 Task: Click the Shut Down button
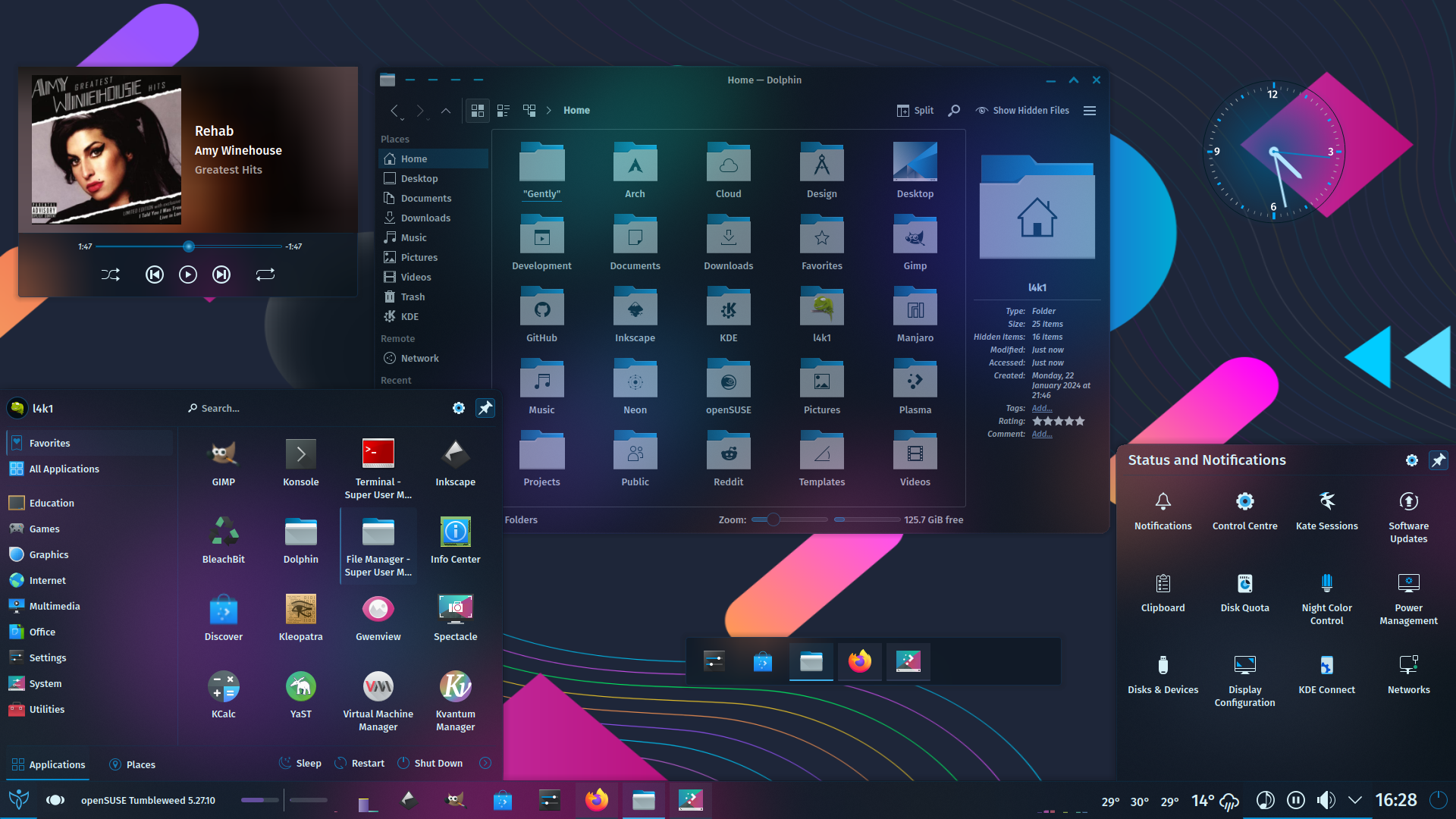point(430,763)
